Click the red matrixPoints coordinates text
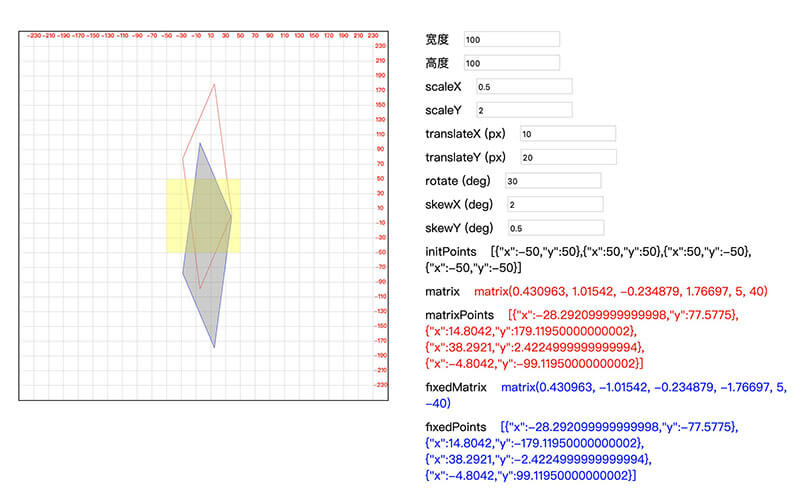Image resolution: width=800 pixels, height=504 pixels. [x=582, y=339]
